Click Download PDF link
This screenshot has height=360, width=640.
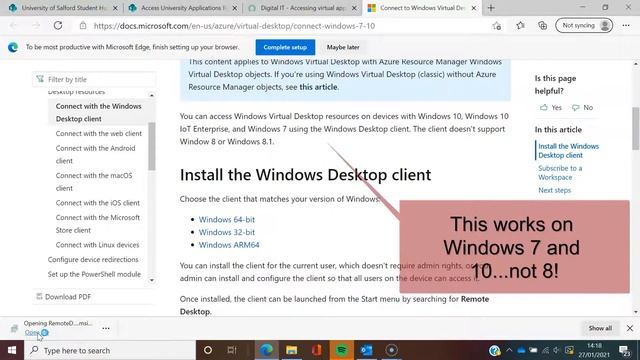pyautogui.click(x=64, y=297)
